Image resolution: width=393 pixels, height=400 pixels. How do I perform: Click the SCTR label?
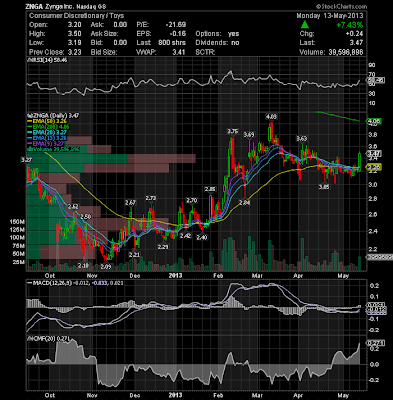point(205,52)
